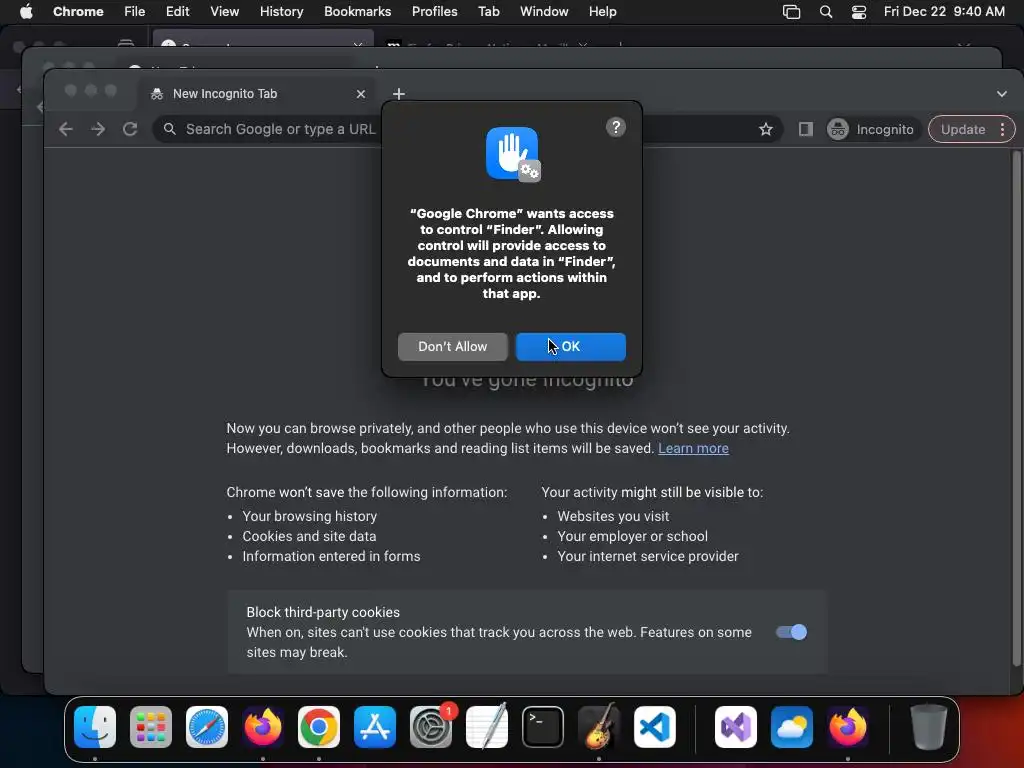The width and height of the screenshot is (1024, 768).
Task: Click OK in the Finder access dialog
Action: point(570,346)
